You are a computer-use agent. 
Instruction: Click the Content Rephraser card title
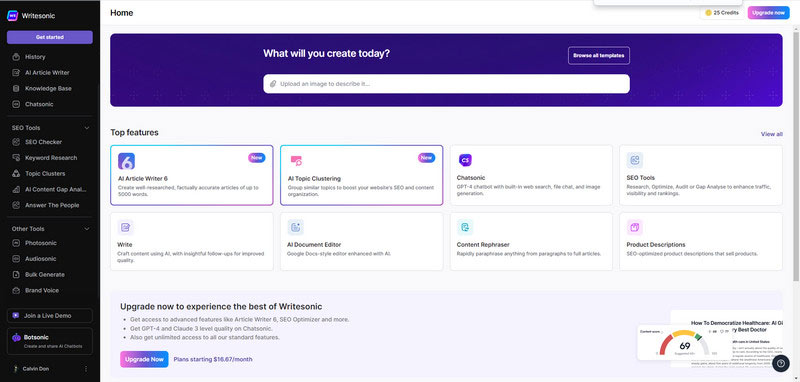(x=483, y=245)
